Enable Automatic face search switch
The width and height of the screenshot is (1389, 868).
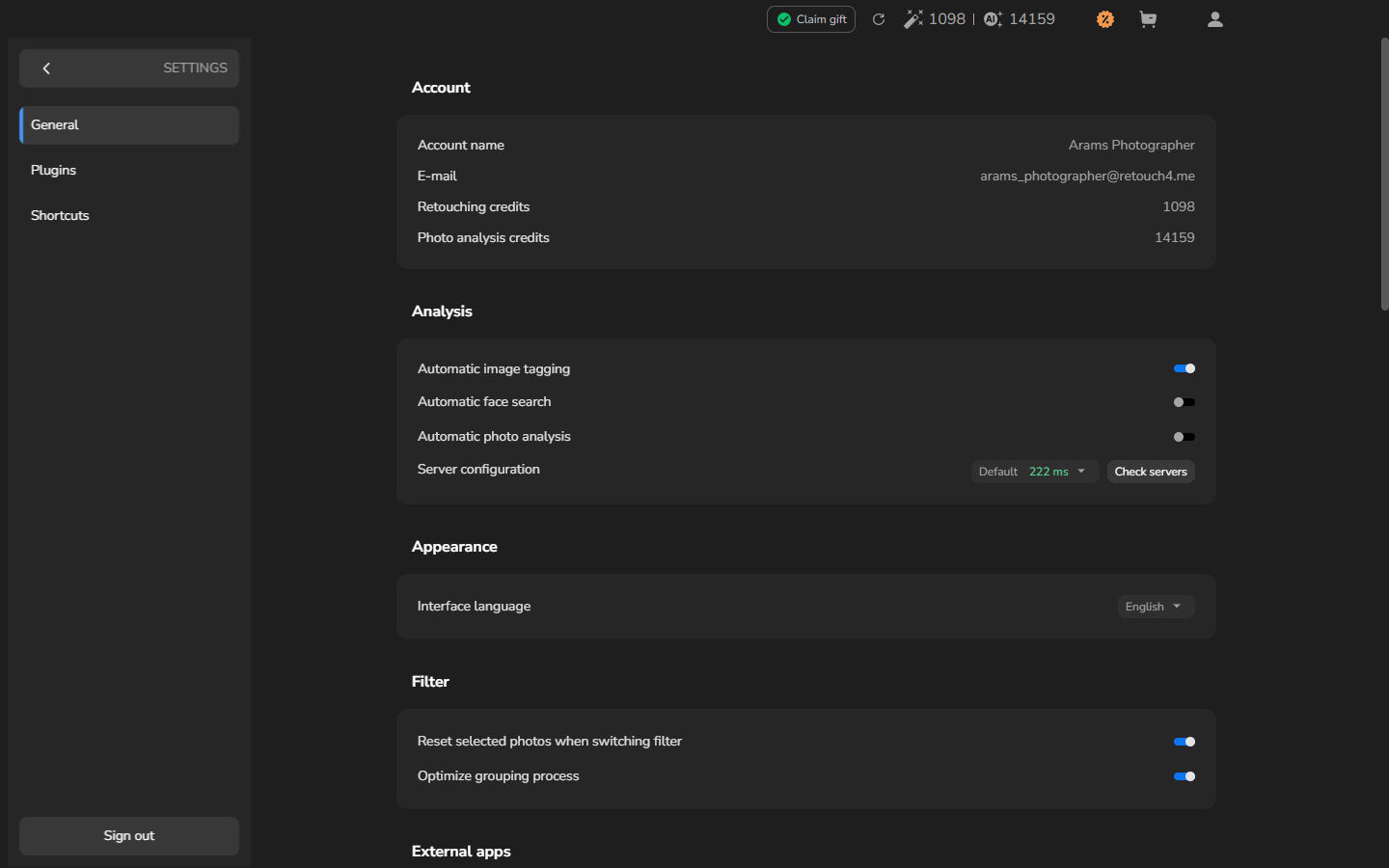(1185, 402)
